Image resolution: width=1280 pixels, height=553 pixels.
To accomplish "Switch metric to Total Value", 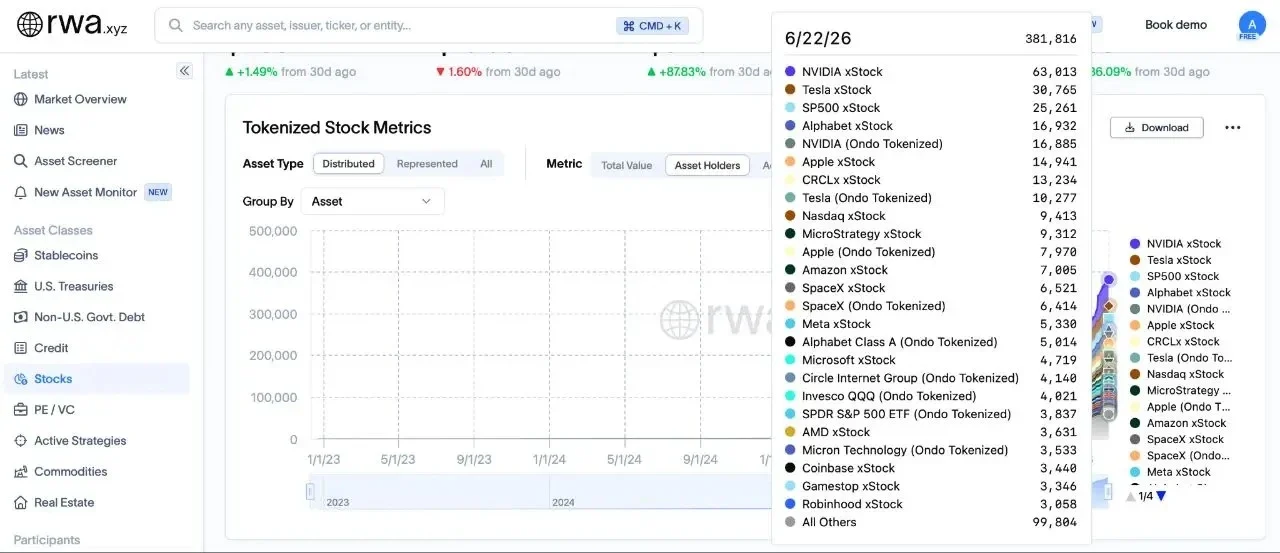I will click(x=626, y=165).
